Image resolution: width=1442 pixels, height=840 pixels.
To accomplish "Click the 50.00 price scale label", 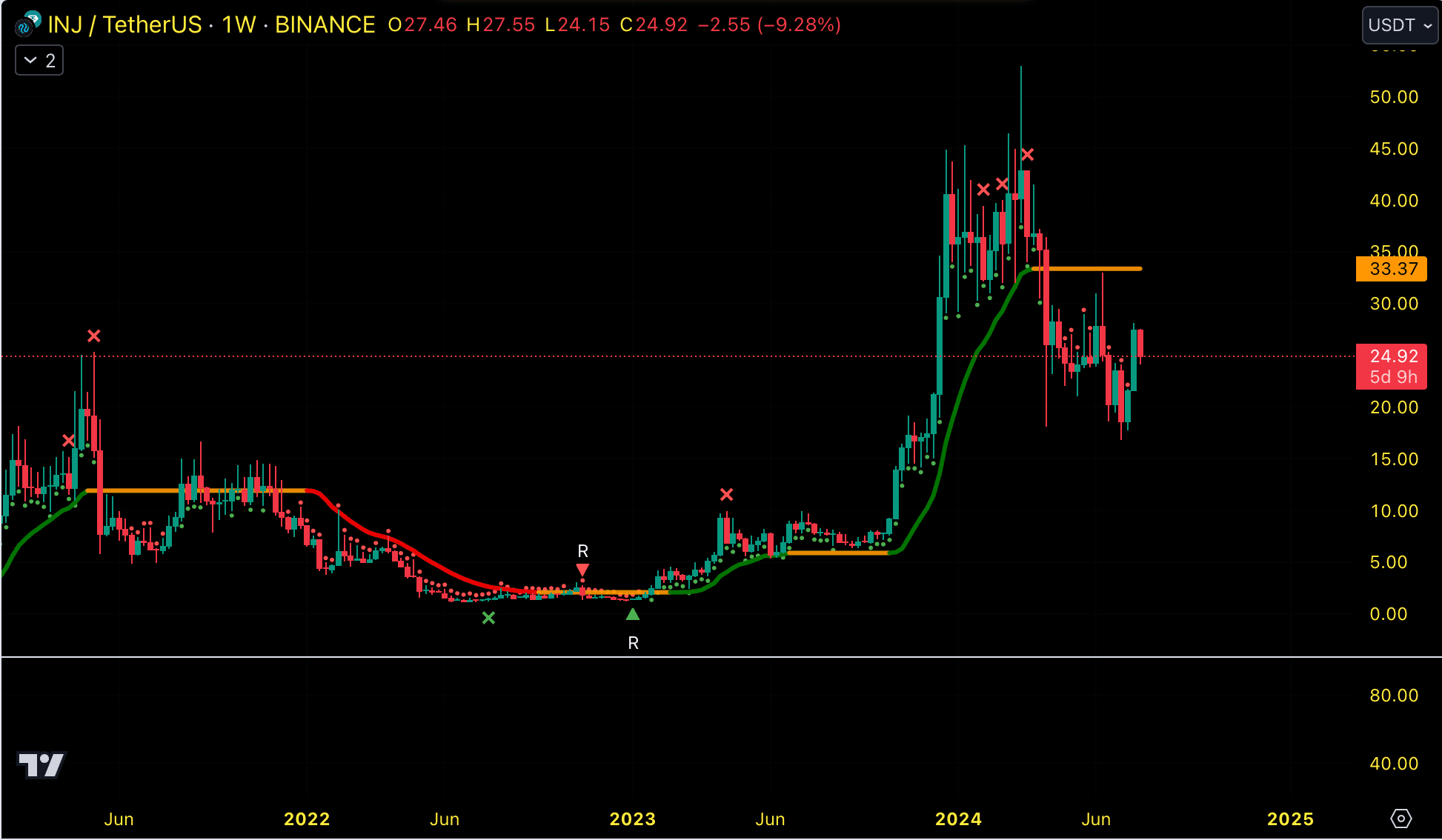I will 1394,97.
